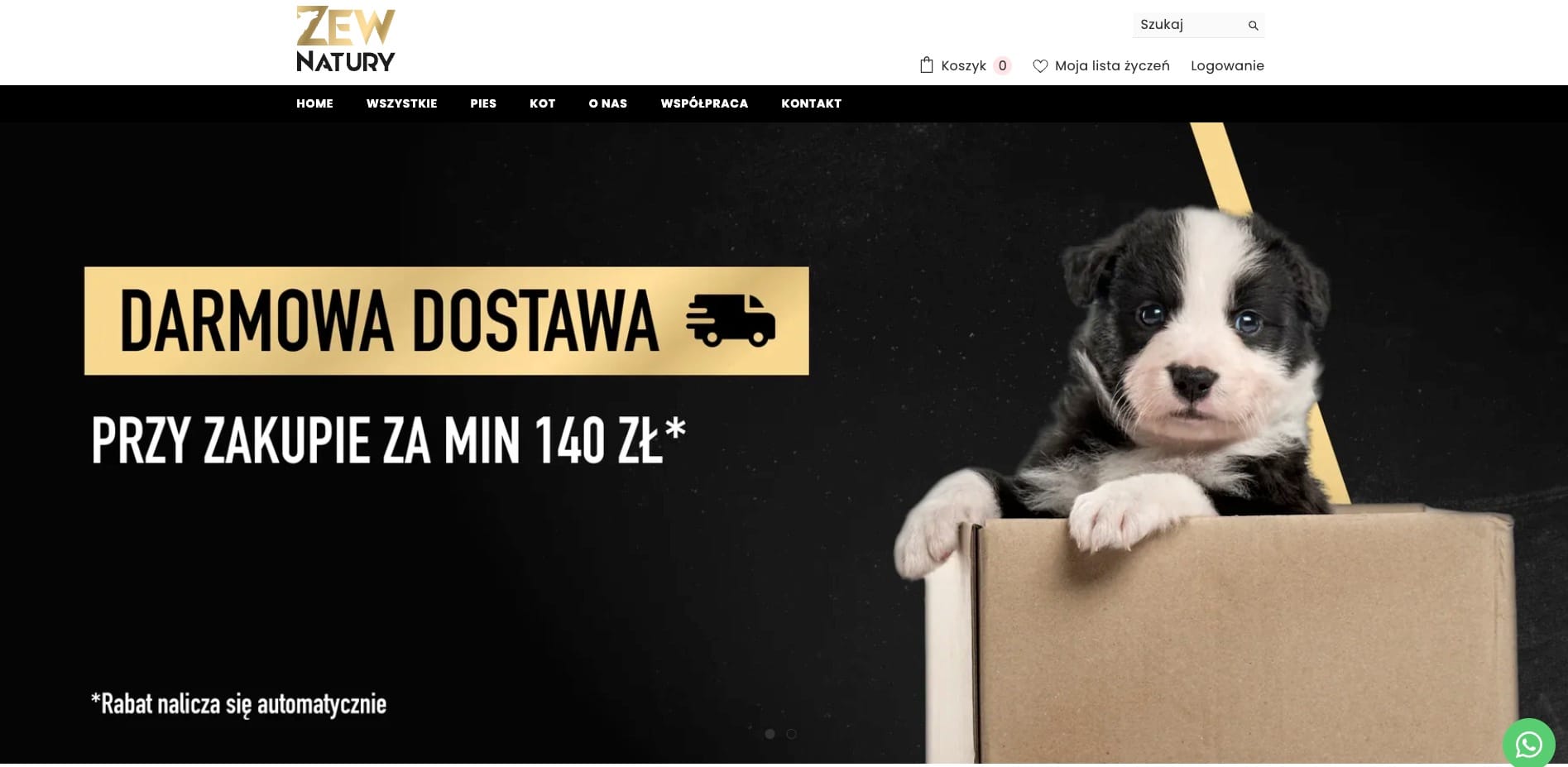Click the search magnifier icon
Viewport: 1568px width, 767px height.
click(x=1253, y=26)
